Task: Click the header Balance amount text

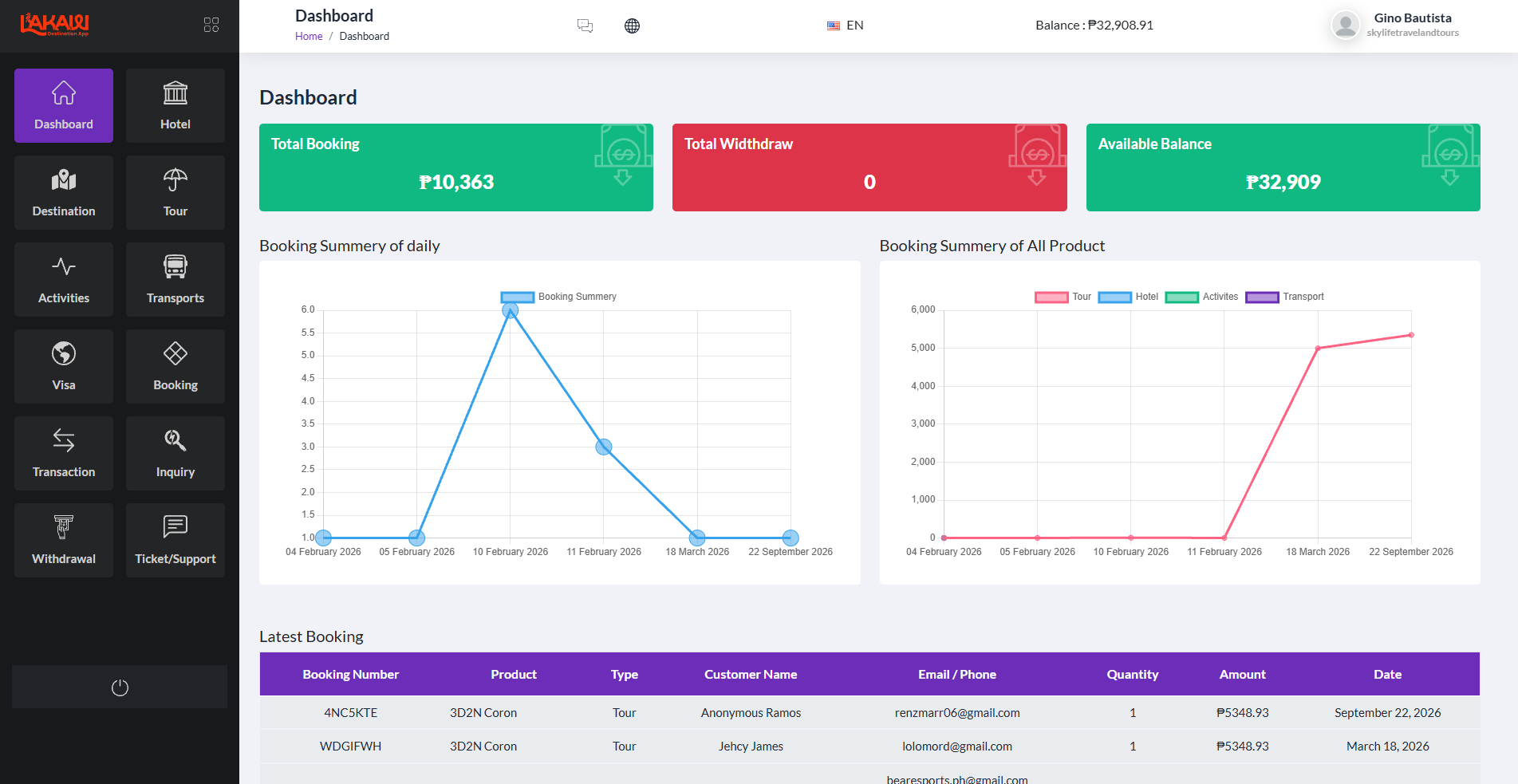Action: click(x=1094, y=26)
